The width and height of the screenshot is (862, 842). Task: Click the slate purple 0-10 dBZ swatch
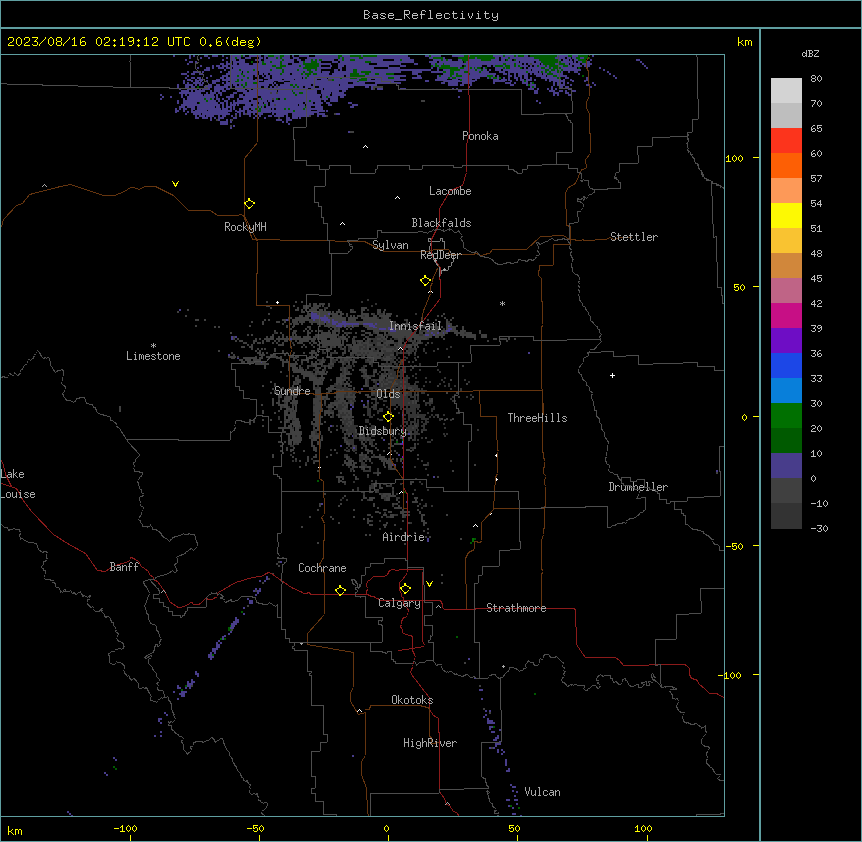(786, 466)
